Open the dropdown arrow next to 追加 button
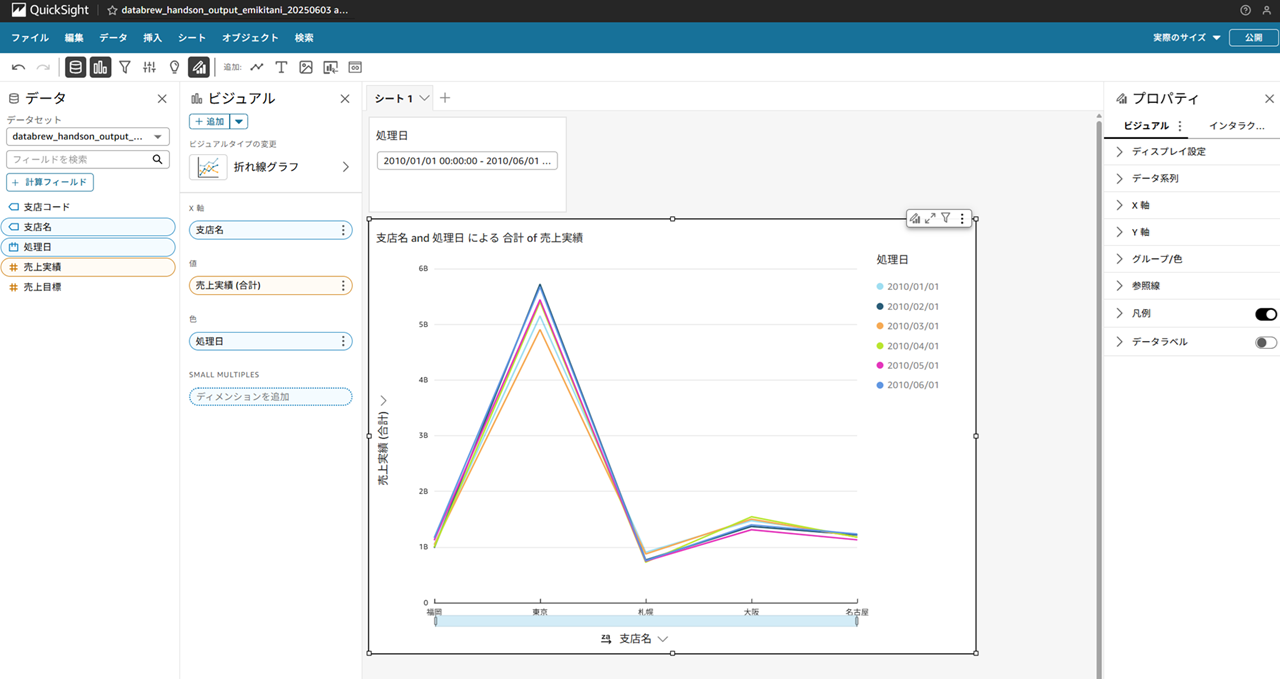Screen dimensions: 1280x679 point(238,121)
